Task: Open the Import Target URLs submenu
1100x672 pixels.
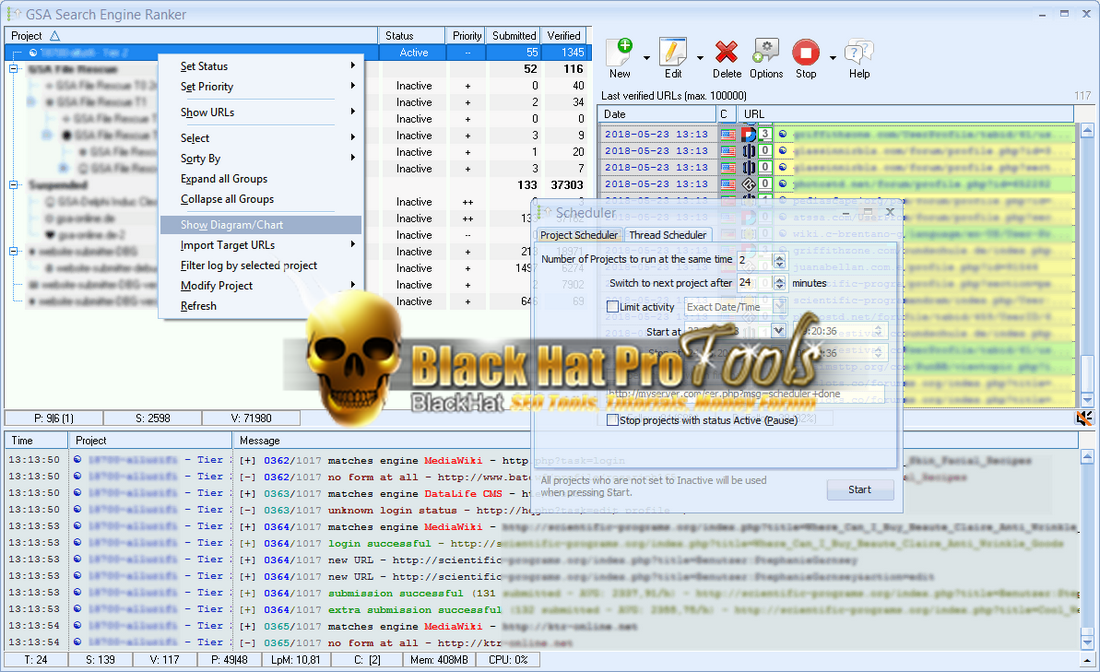Action: point(261,245)
